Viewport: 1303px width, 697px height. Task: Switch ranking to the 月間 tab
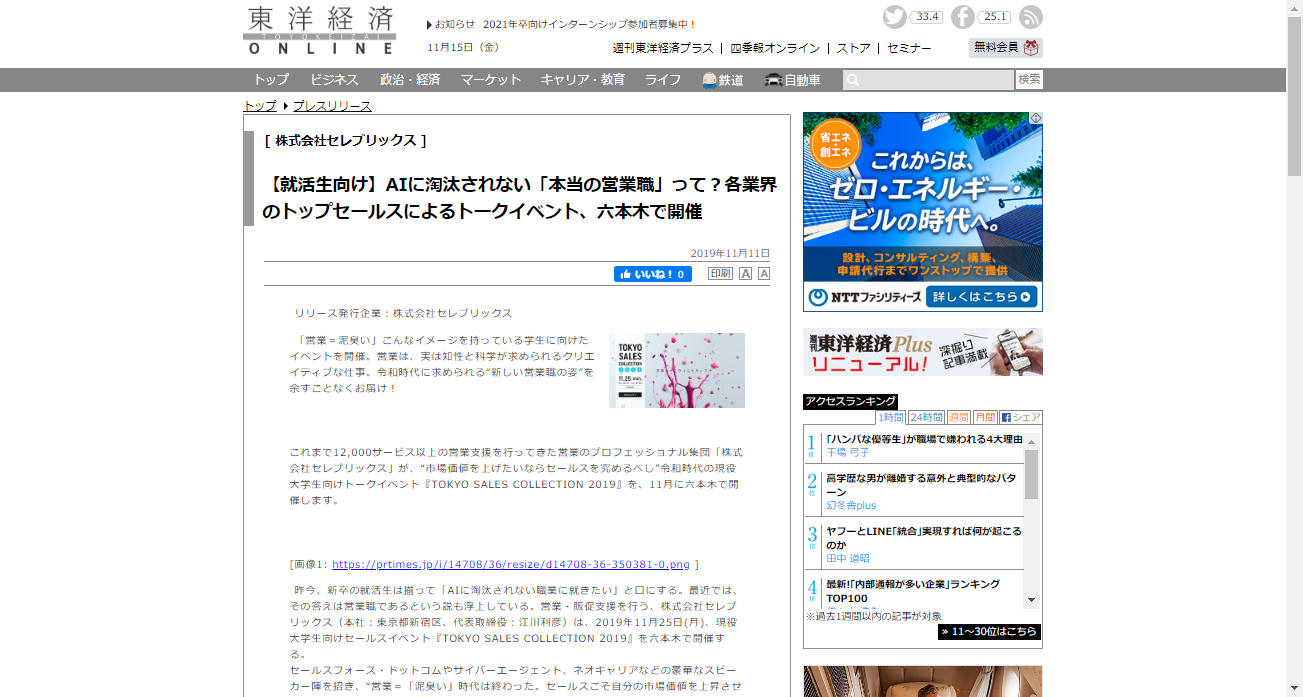point(985,417)
